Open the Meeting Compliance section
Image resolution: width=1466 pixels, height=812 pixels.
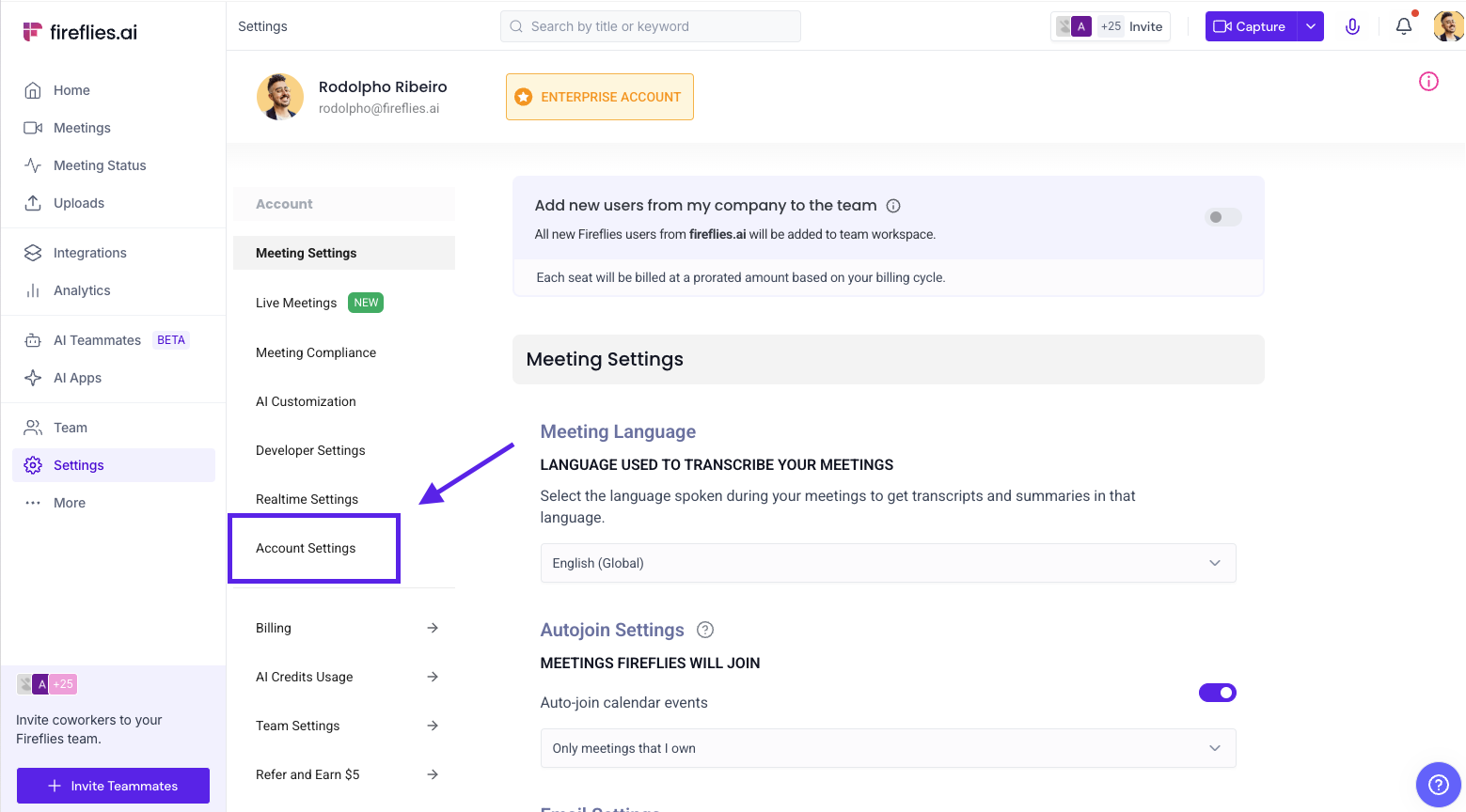click(x=316, y=352)
